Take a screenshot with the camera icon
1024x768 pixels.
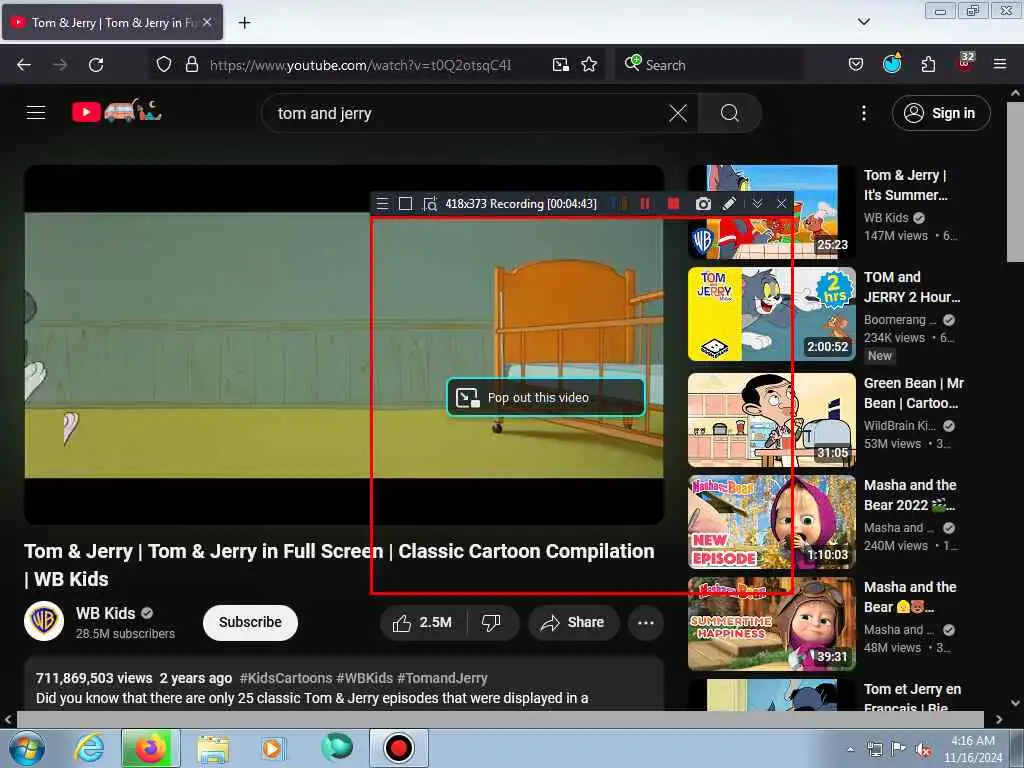click(x=703, y=204)
